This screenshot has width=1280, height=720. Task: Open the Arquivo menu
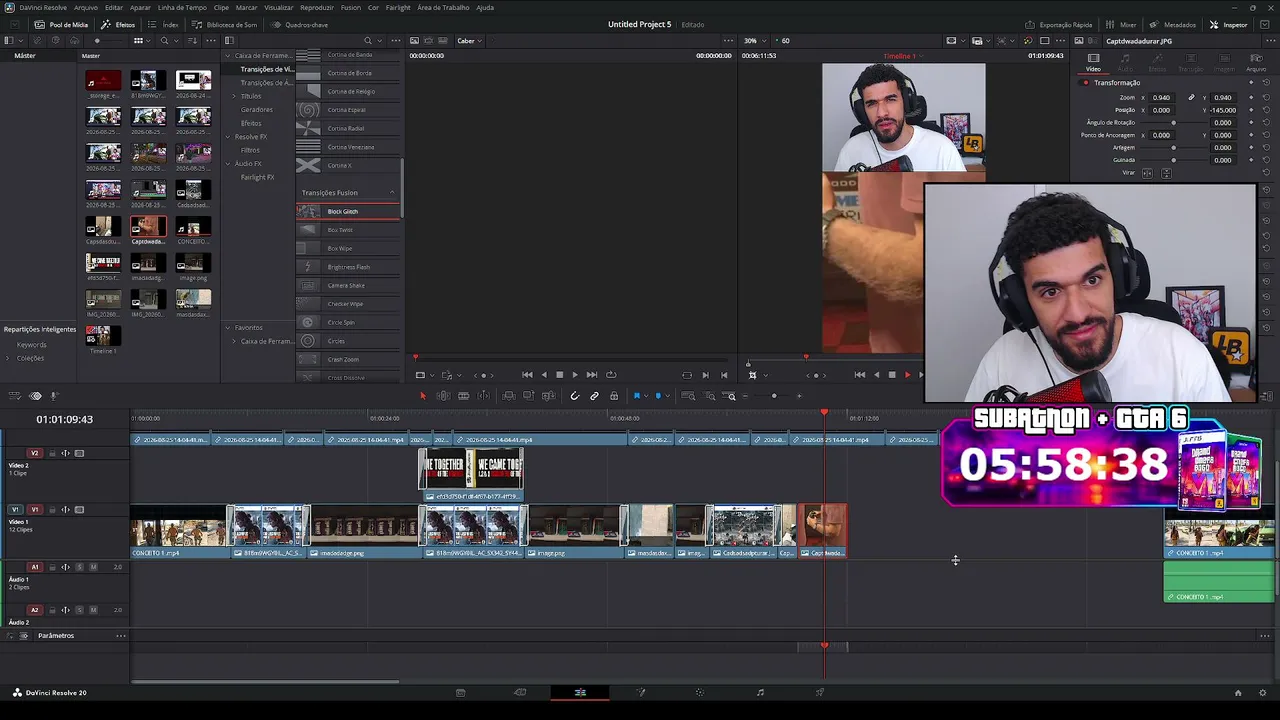[x=86, y=7]
